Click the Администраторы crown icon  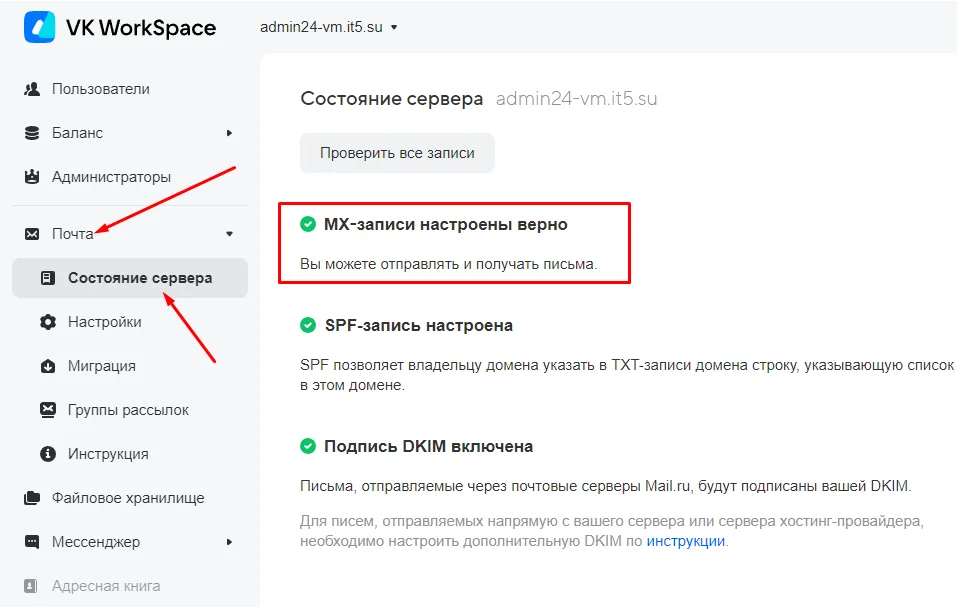32,177
